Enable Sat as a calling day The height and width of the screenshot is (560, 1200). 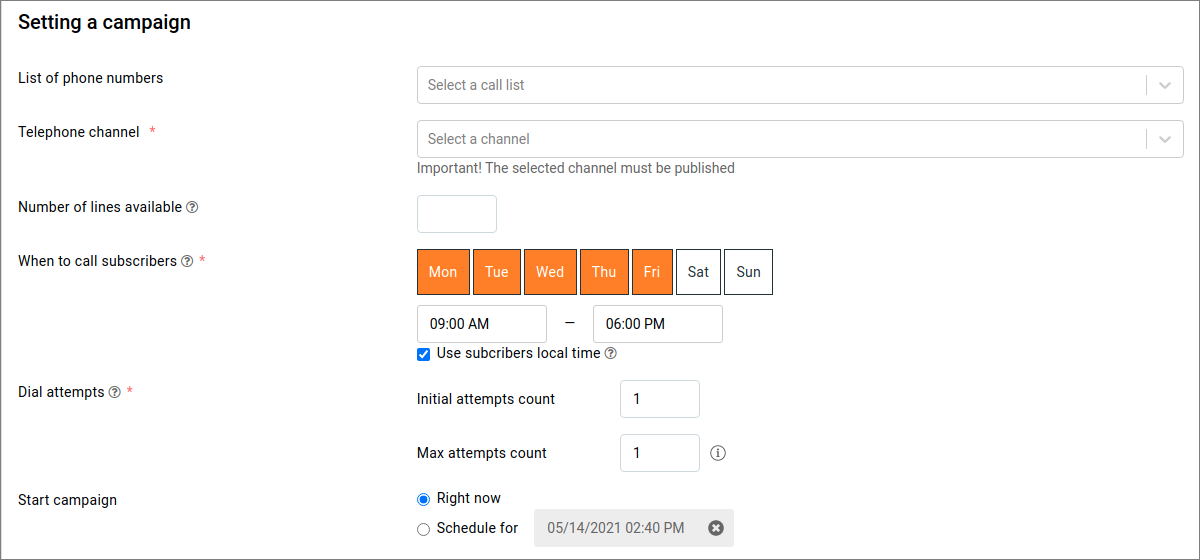pos(698,272)
